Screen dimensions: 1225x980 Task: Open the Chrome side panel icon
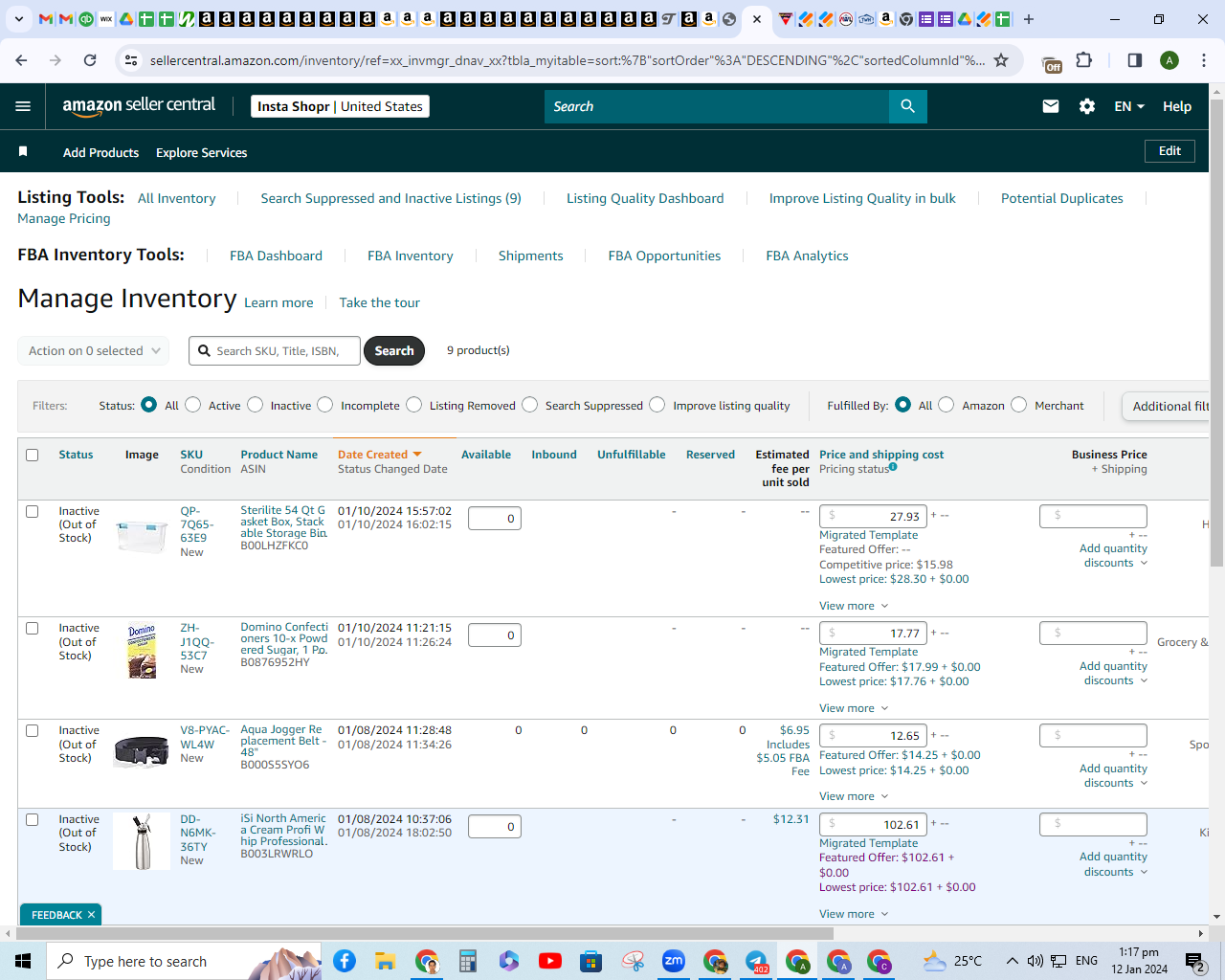(1134, 60)
